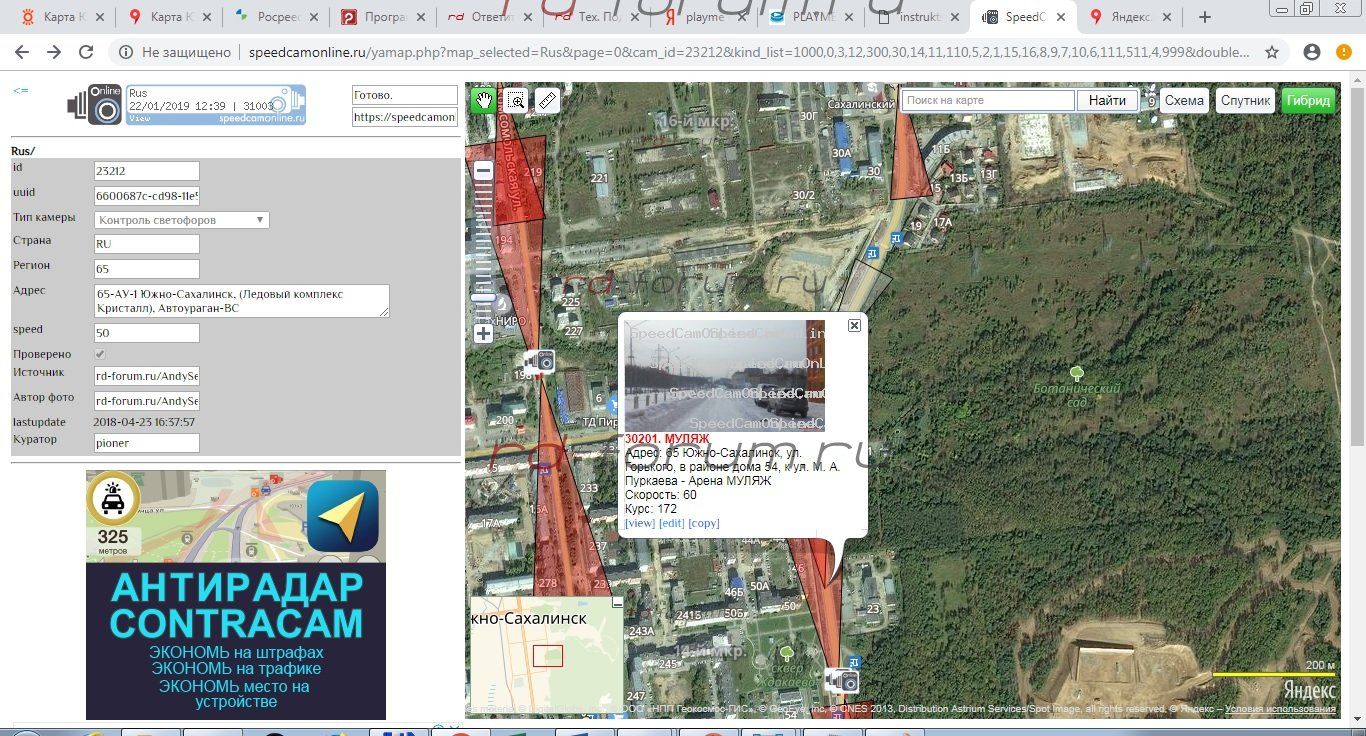Switch to the Росреес browser tab

coord(279,17)
